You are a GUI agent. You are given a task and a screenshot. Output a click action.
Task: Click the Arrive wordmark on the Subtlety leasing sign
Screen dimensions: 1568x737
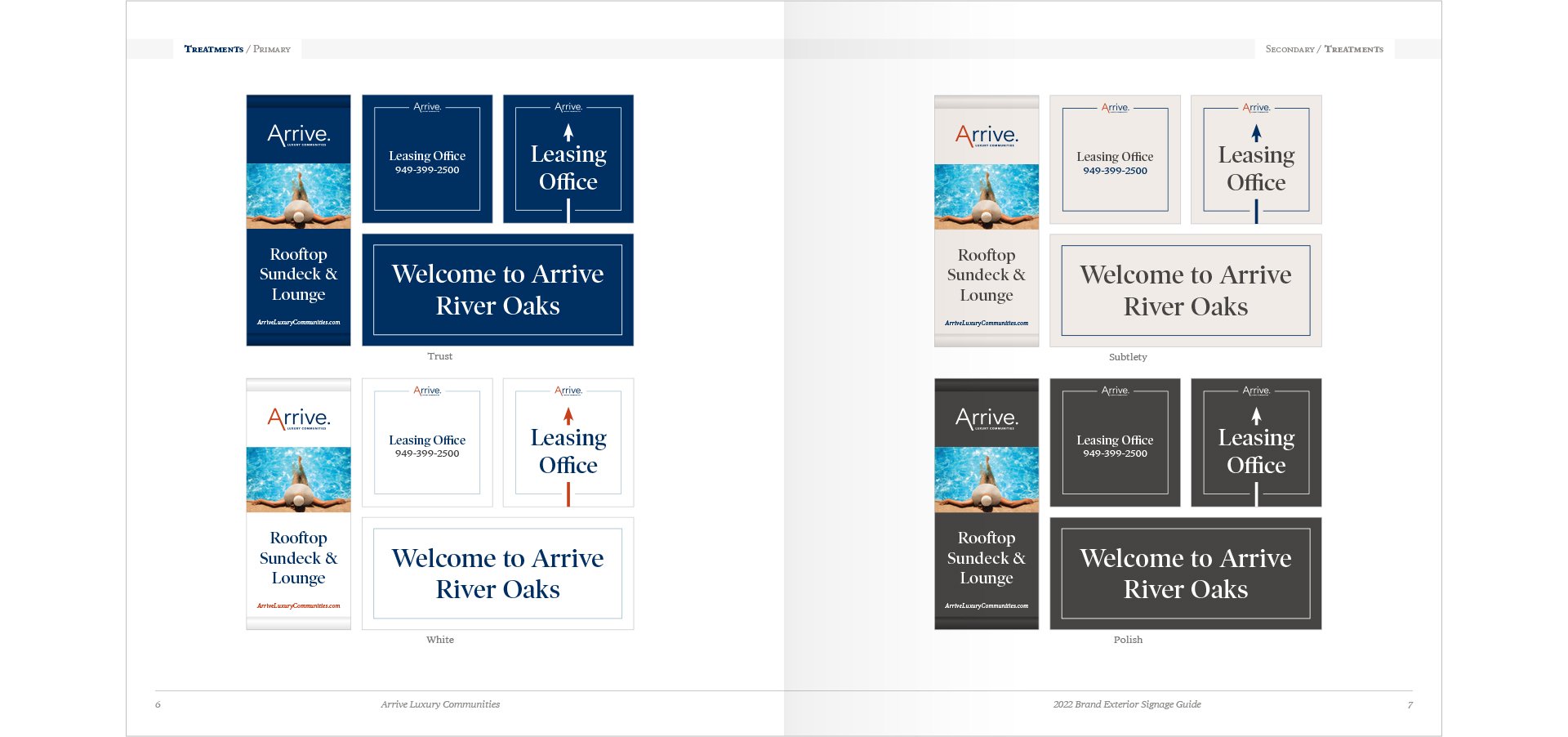pyautogui.click(x=1115, y=107)
